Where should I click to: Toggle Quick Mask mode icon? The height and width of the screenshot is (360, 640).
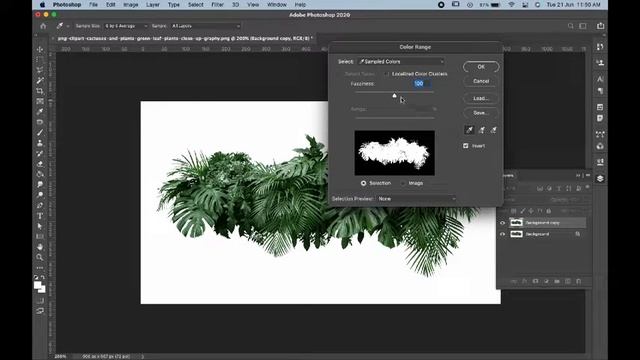pyautogui.click(x=40, y=301)
